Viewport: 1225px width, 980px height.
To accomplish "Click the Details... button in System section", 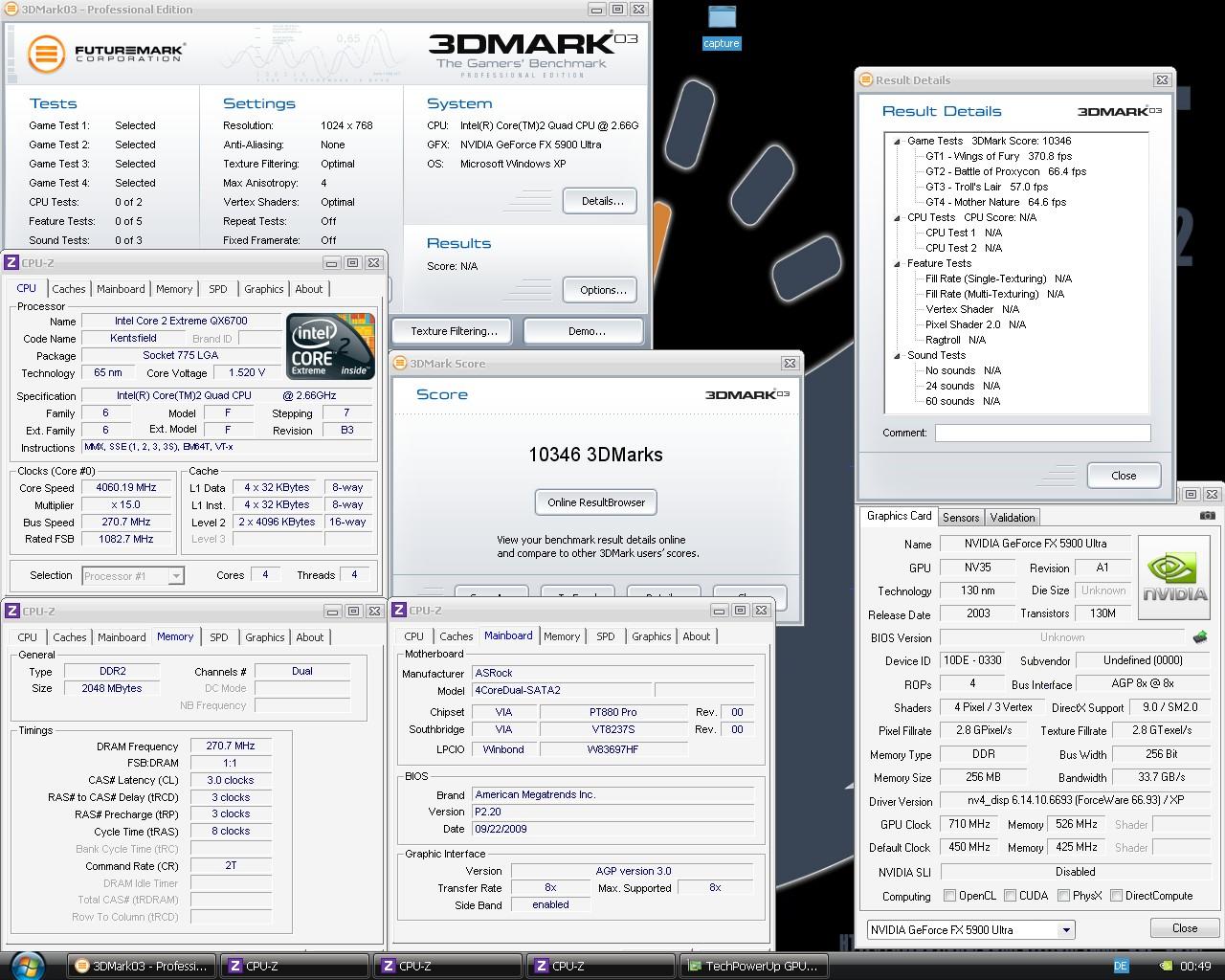I will 602,201.
